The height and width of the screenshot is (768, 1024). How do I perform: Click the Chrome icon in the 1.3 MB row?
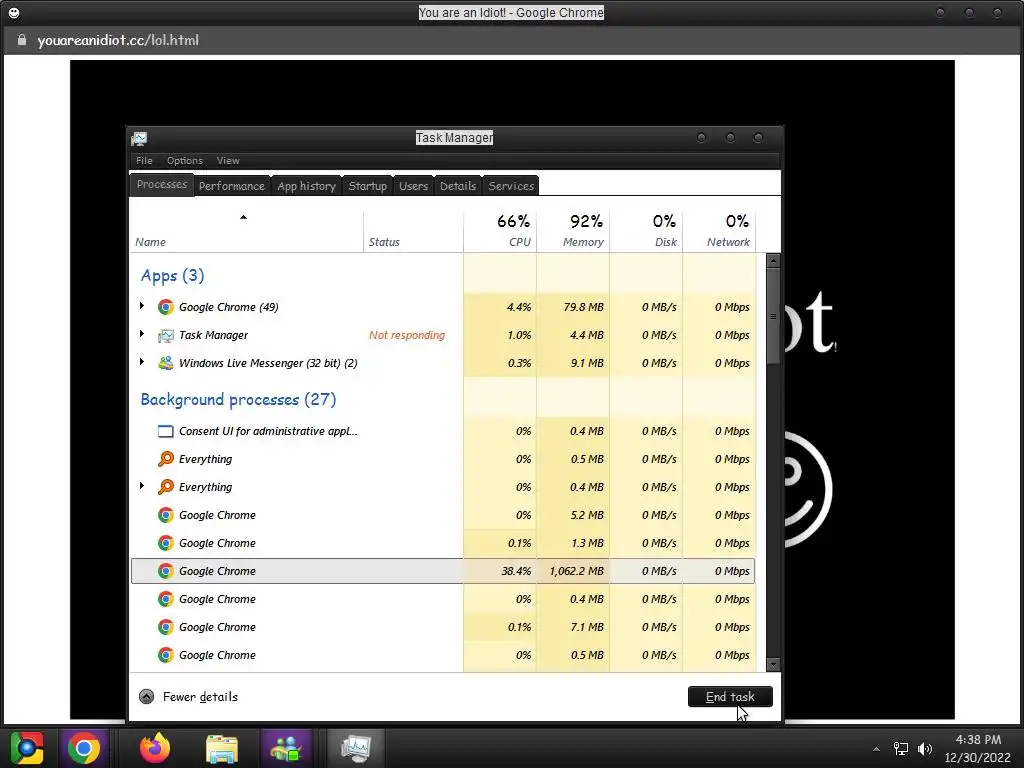tap(166, 543)
